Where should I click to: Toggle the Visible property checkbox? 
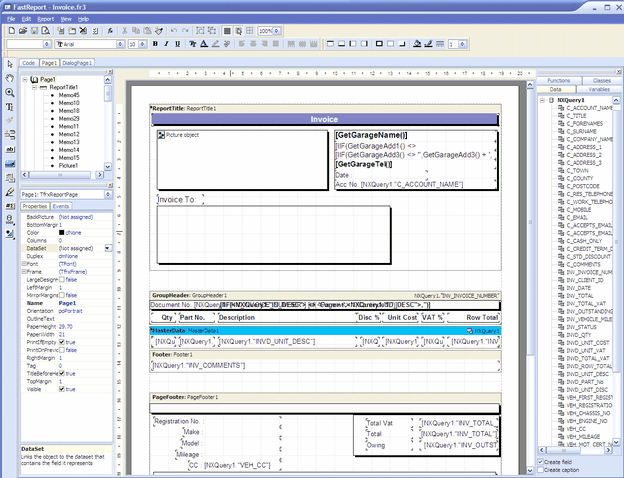coord(62,389)
